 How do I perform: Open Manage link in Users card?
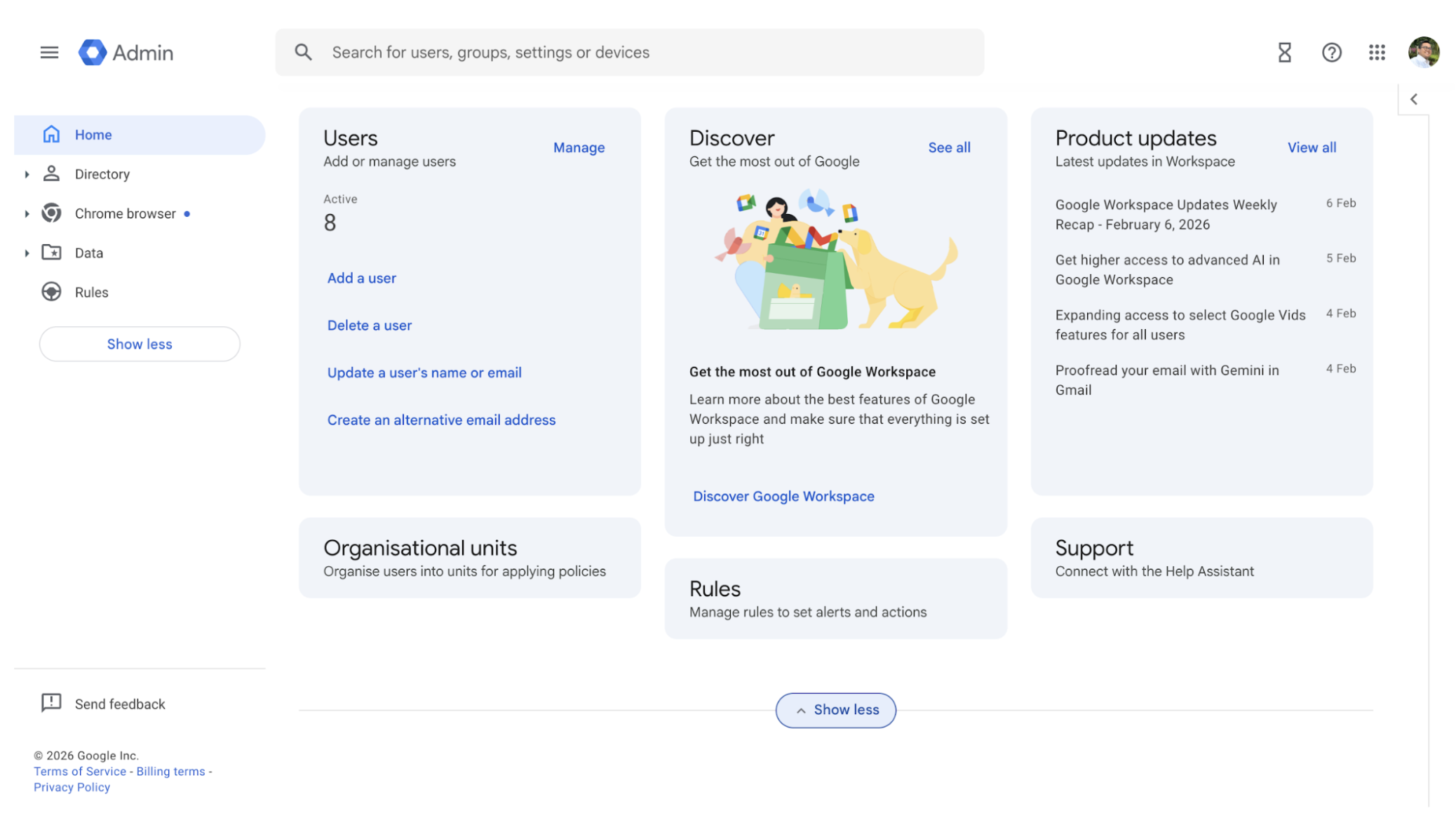tap(579, 147)
